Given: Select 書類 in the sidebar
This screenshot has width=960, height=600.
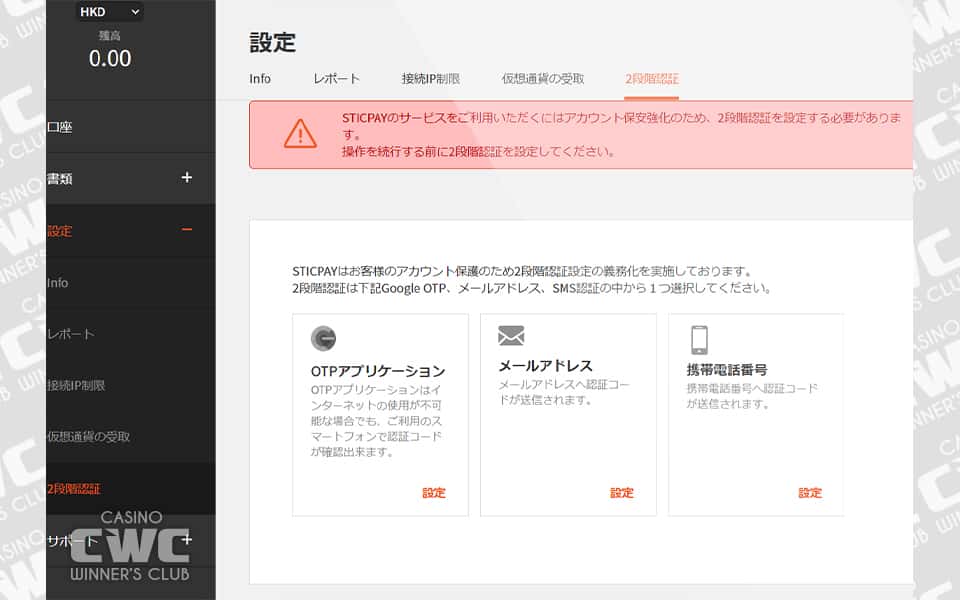Looking at the screenshot, I should (x=59, y=179).
